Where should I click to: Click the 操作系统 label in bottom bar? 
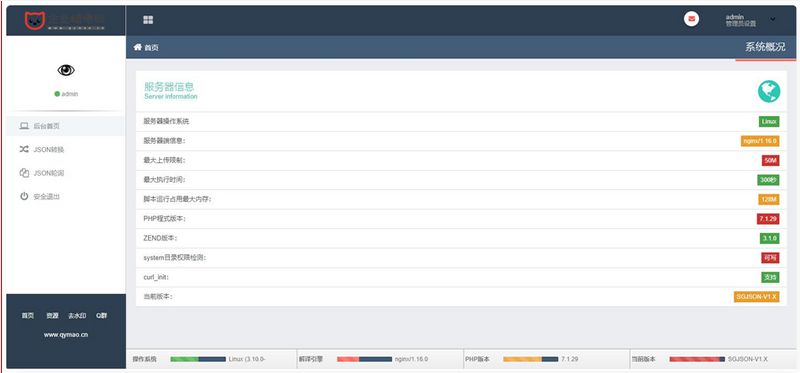coord(144,359)
